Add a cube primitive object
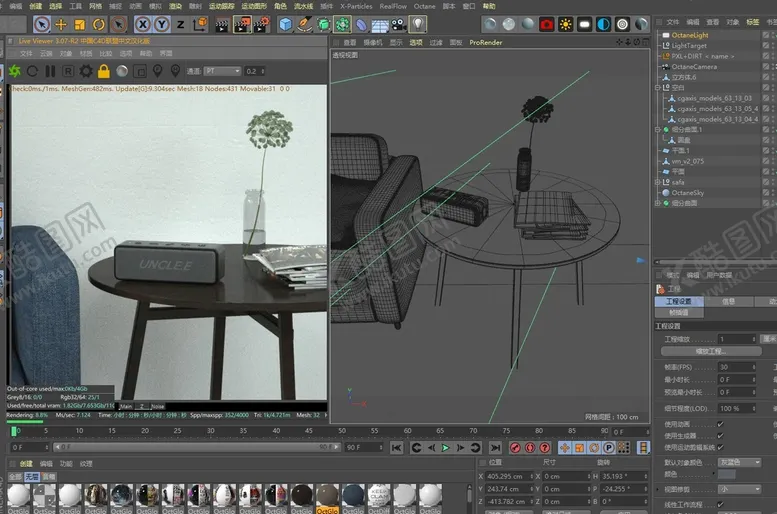 pyautogui.click(x=285, y=24)
